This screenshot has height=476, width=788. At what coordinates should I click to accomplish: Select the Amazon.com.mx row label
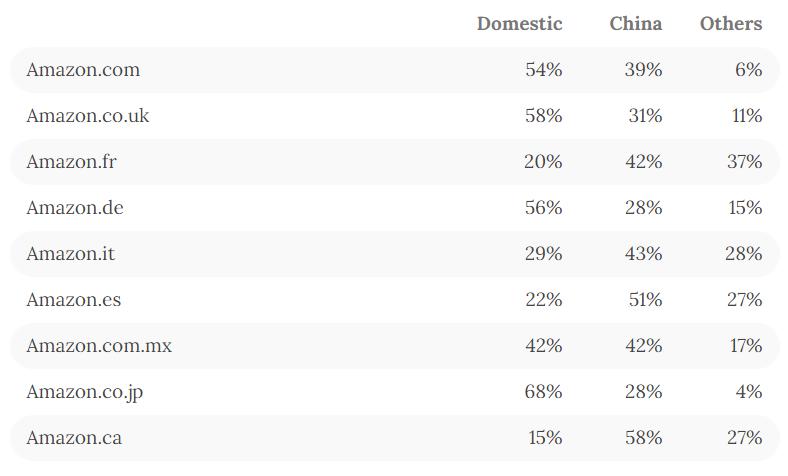tap(99, 346)
